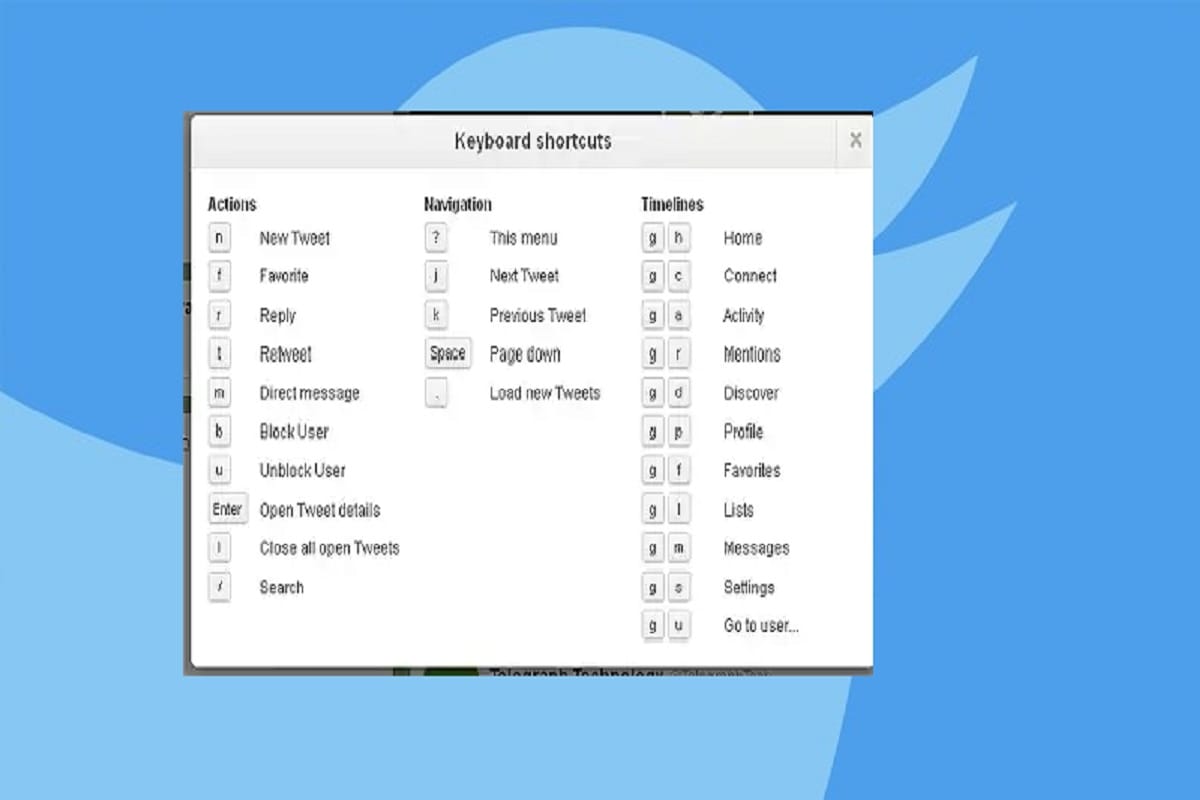Select the 'Retweet' label
1200x800 pixels.
(x=286, y=354)
